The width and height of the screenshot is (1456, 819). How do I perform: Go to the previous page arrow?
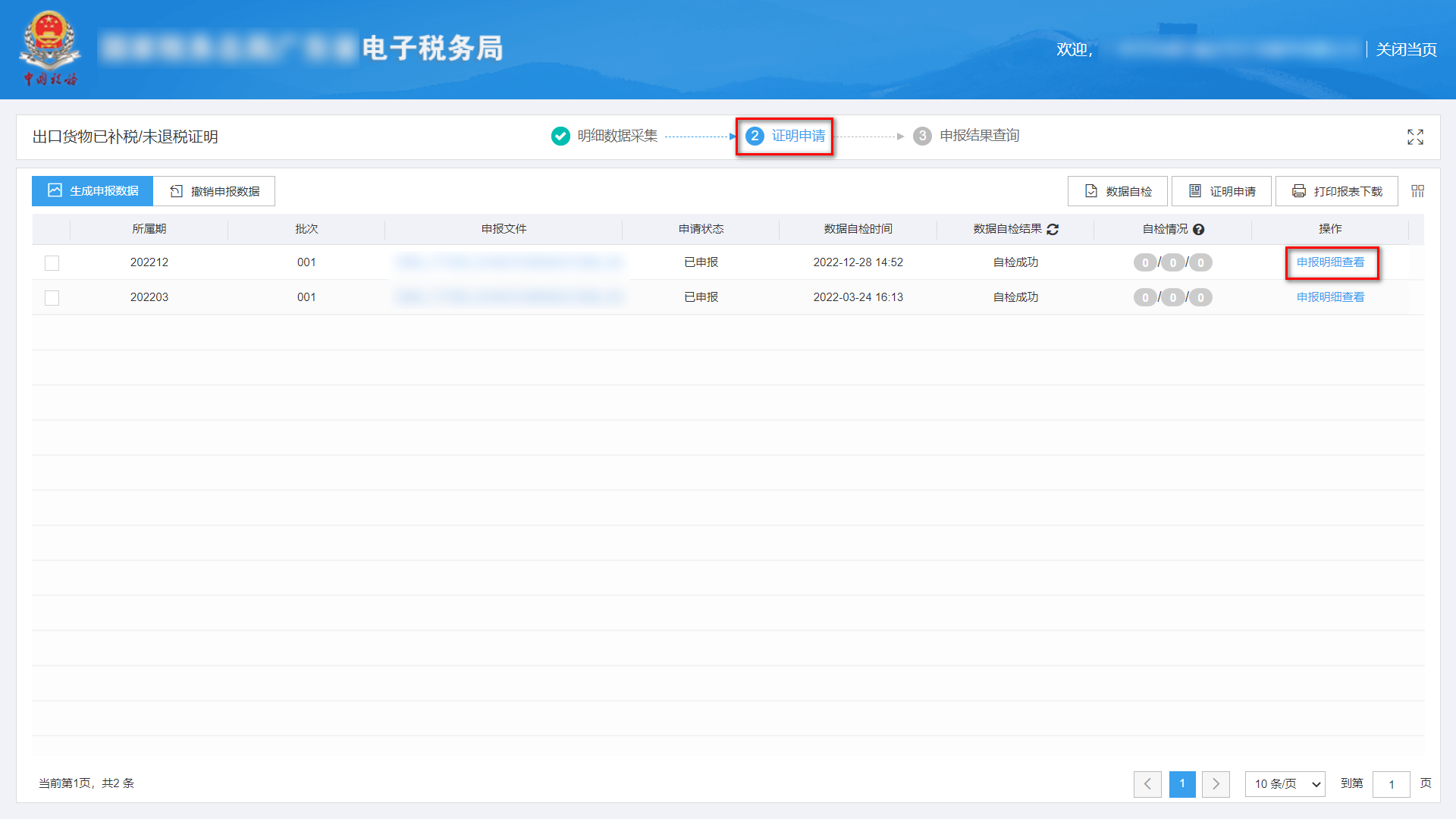tap(1147, 783)
